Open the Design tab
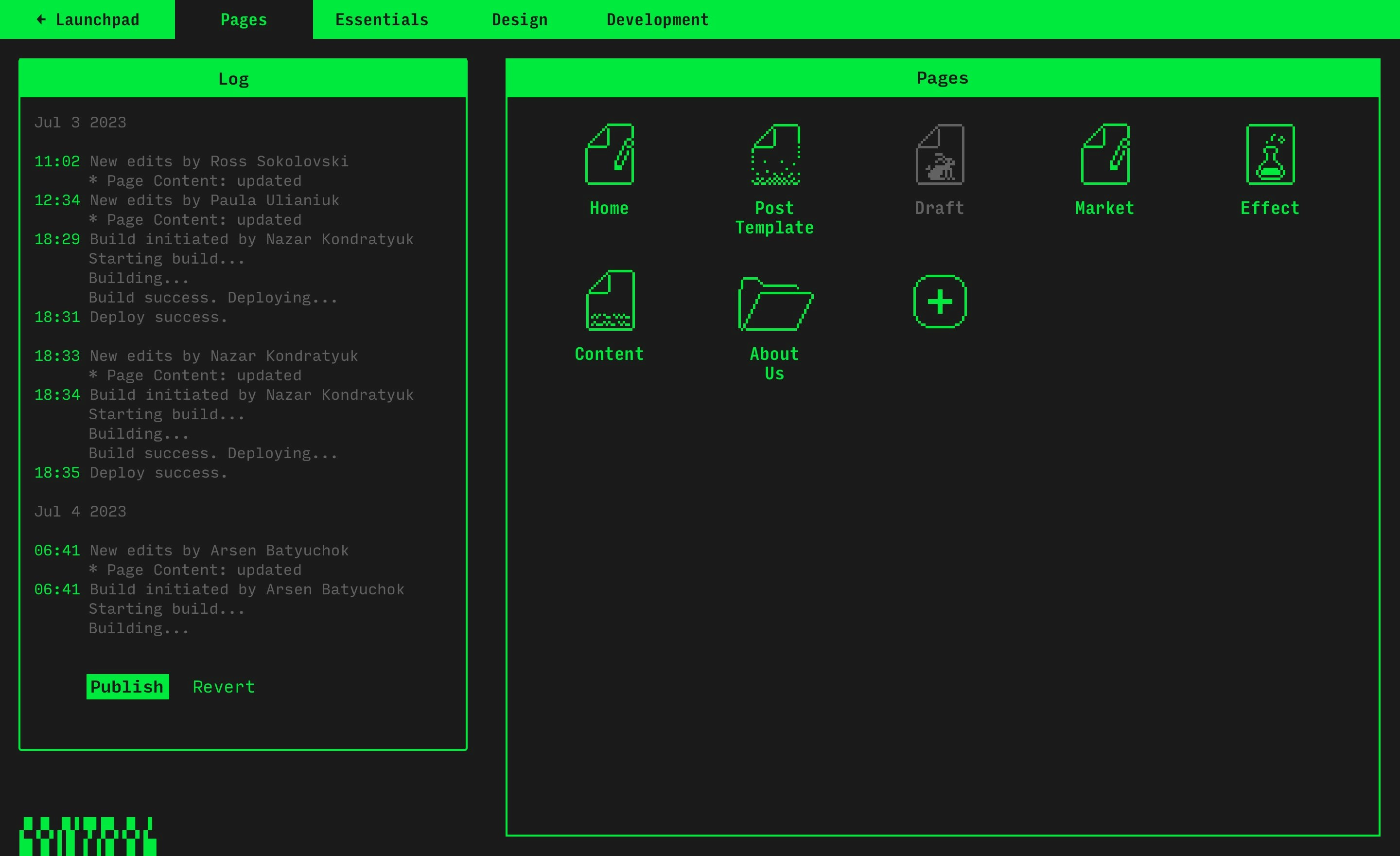1400x856 pixels. pyautogui.click(x=519, y=19)
